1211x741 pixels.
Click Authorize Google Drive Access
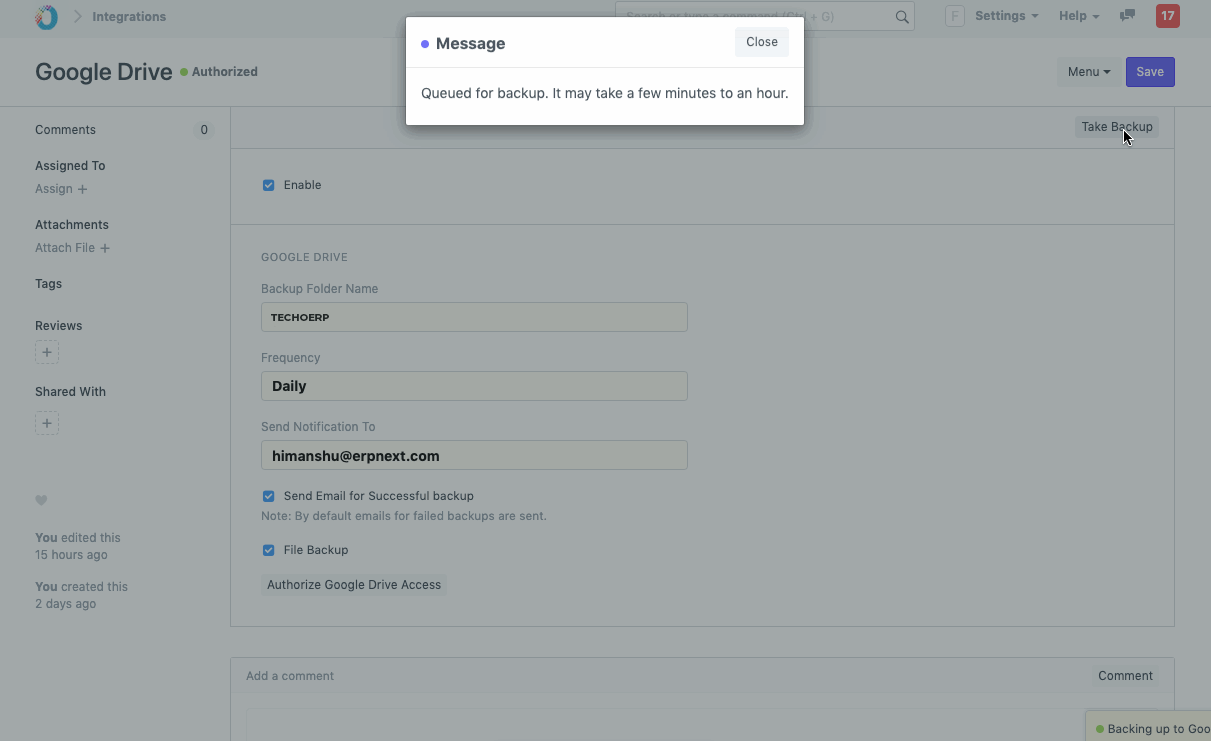pyautogui.click(x=354, y=585)
